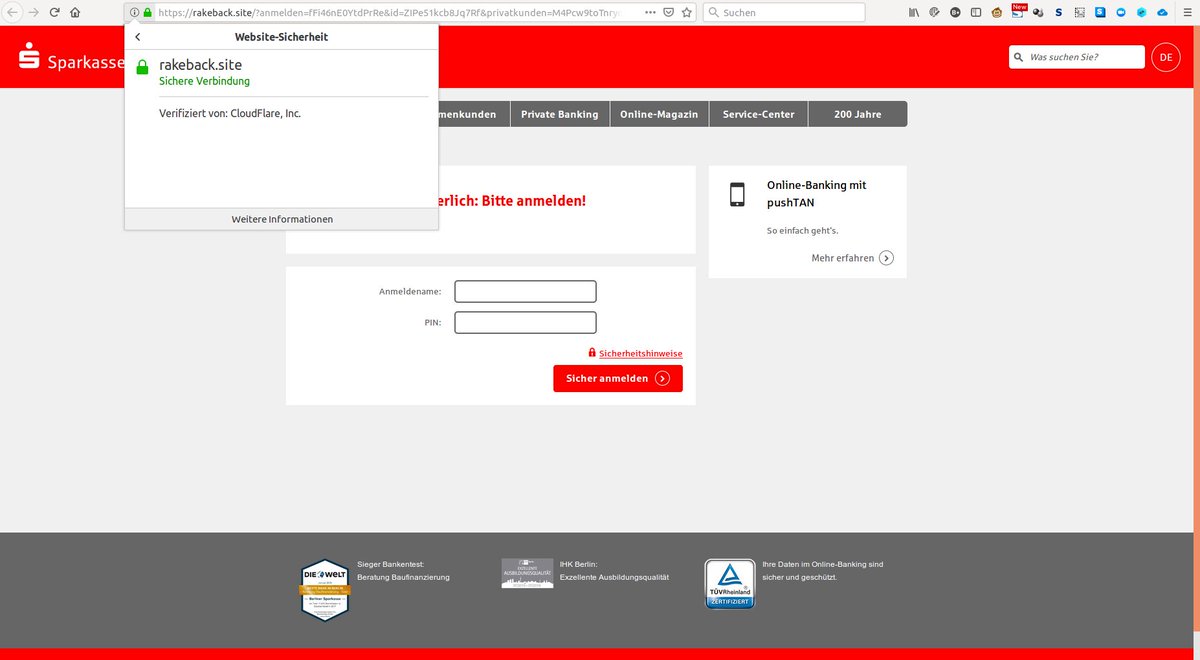Click the arrow circle next to Mehr erfahren
The image size is (1200, 660).
point(886,258)
